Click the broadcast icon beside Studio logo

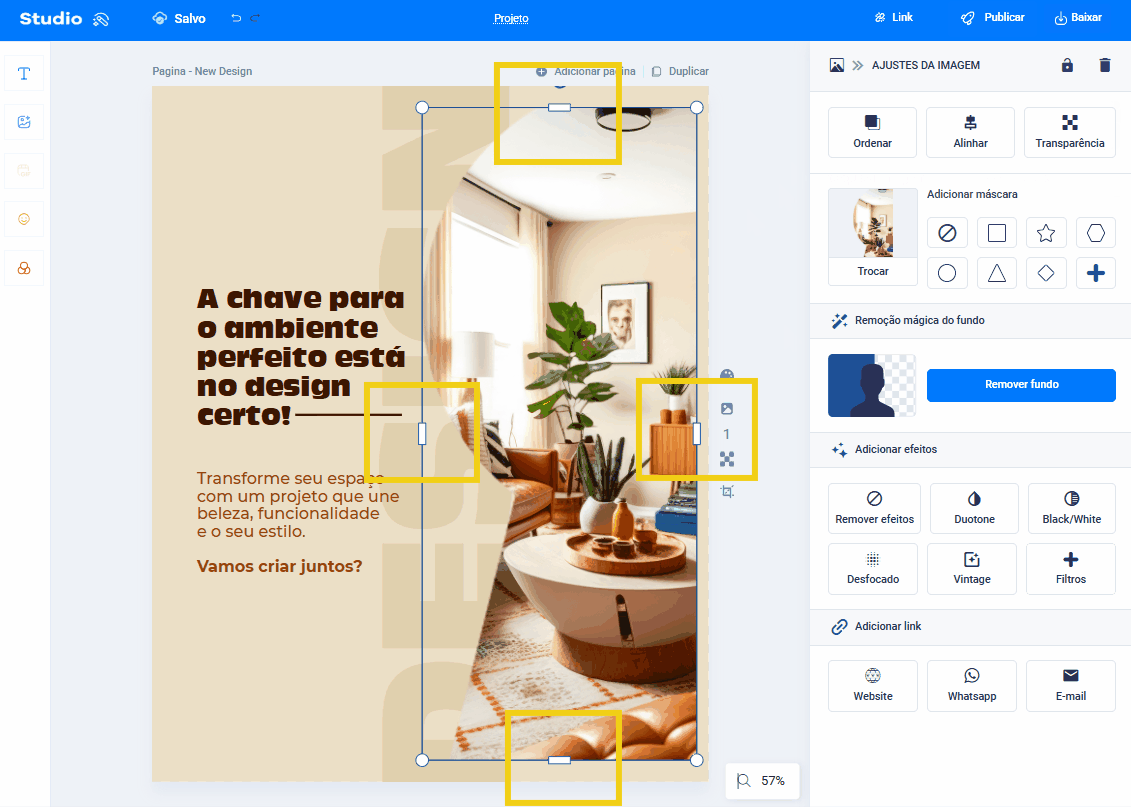pyautogui.click(x=101, y=19)
